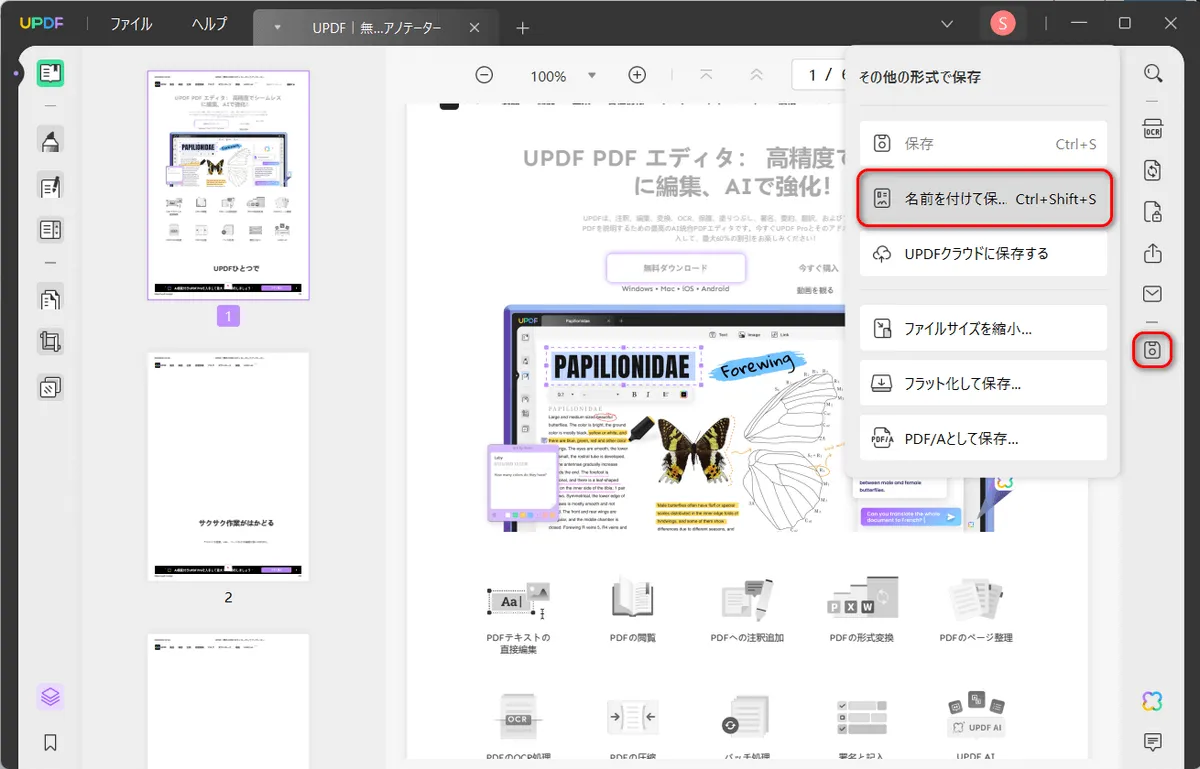Select フラット化して保存 option
Image resolution: width=1200 pixels, height=769 pixels.
coord(983,383)
